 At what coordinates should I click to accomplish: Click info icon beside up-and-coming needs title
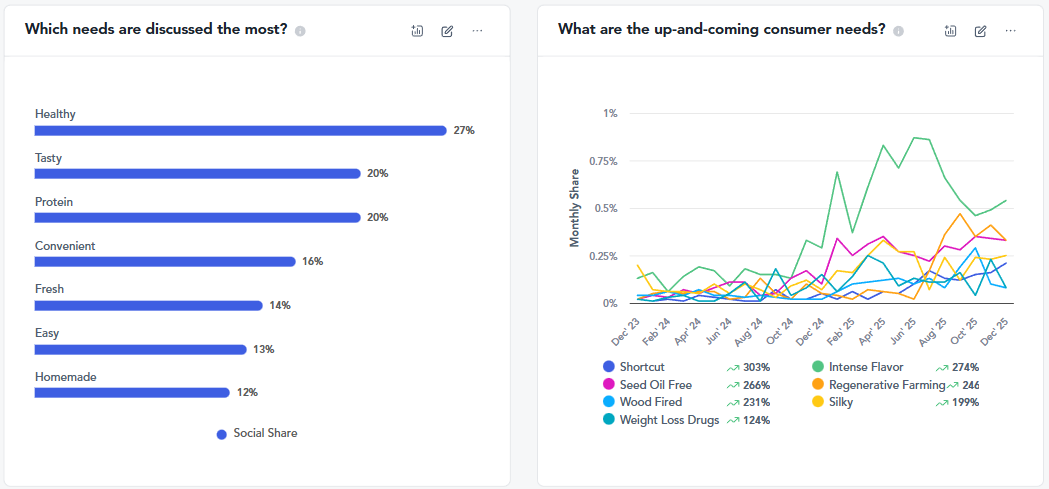898,31
